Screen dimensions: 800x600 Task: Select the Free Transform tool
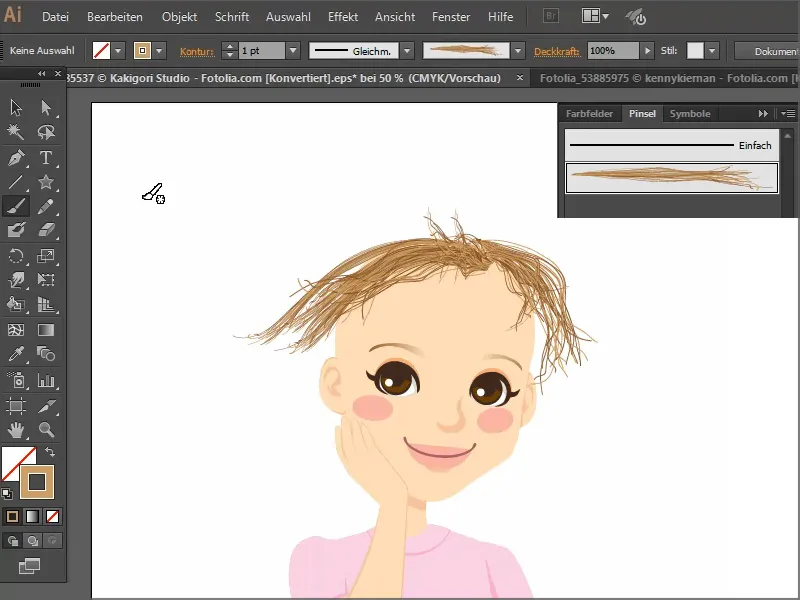(x=46, y=280)
